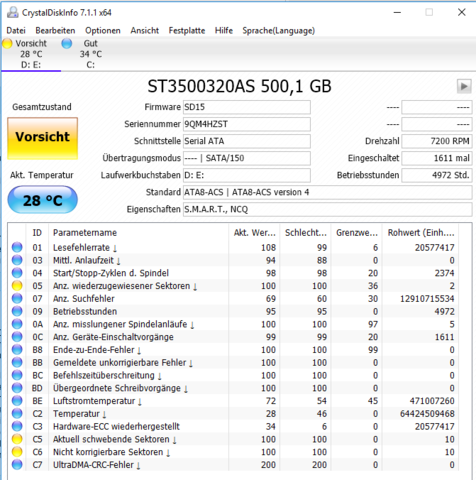Open the Hilfe menu
This screenshot has height=480, width=476.
coord(224,30)
